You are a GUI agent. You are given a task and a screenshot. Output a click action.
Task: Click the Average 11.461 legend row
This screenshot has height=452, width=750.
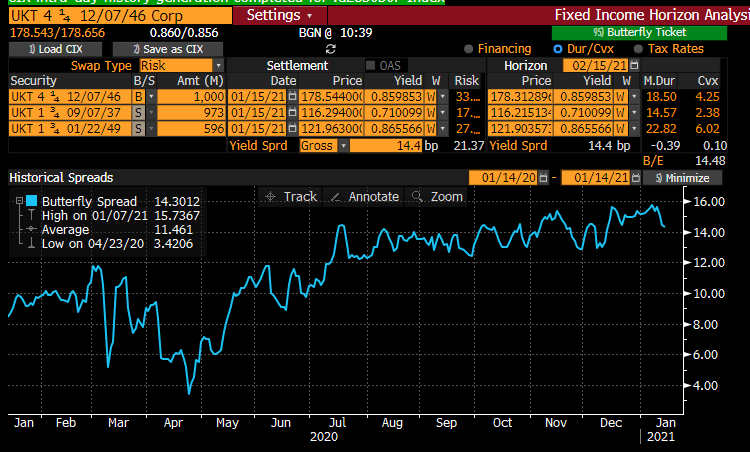[x=117, y=230]
